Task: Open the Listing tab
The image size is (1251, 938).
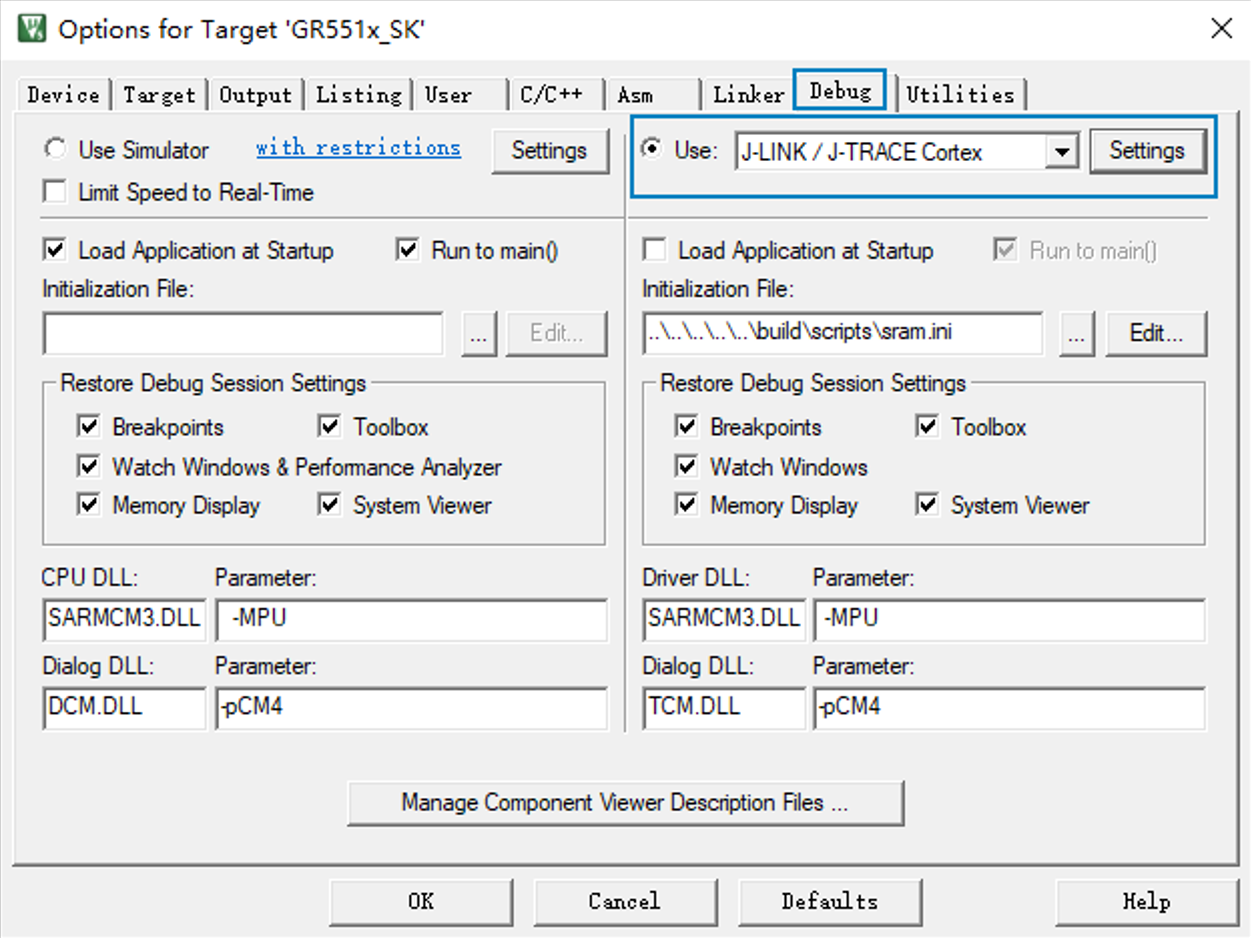Action: point(358,95)
